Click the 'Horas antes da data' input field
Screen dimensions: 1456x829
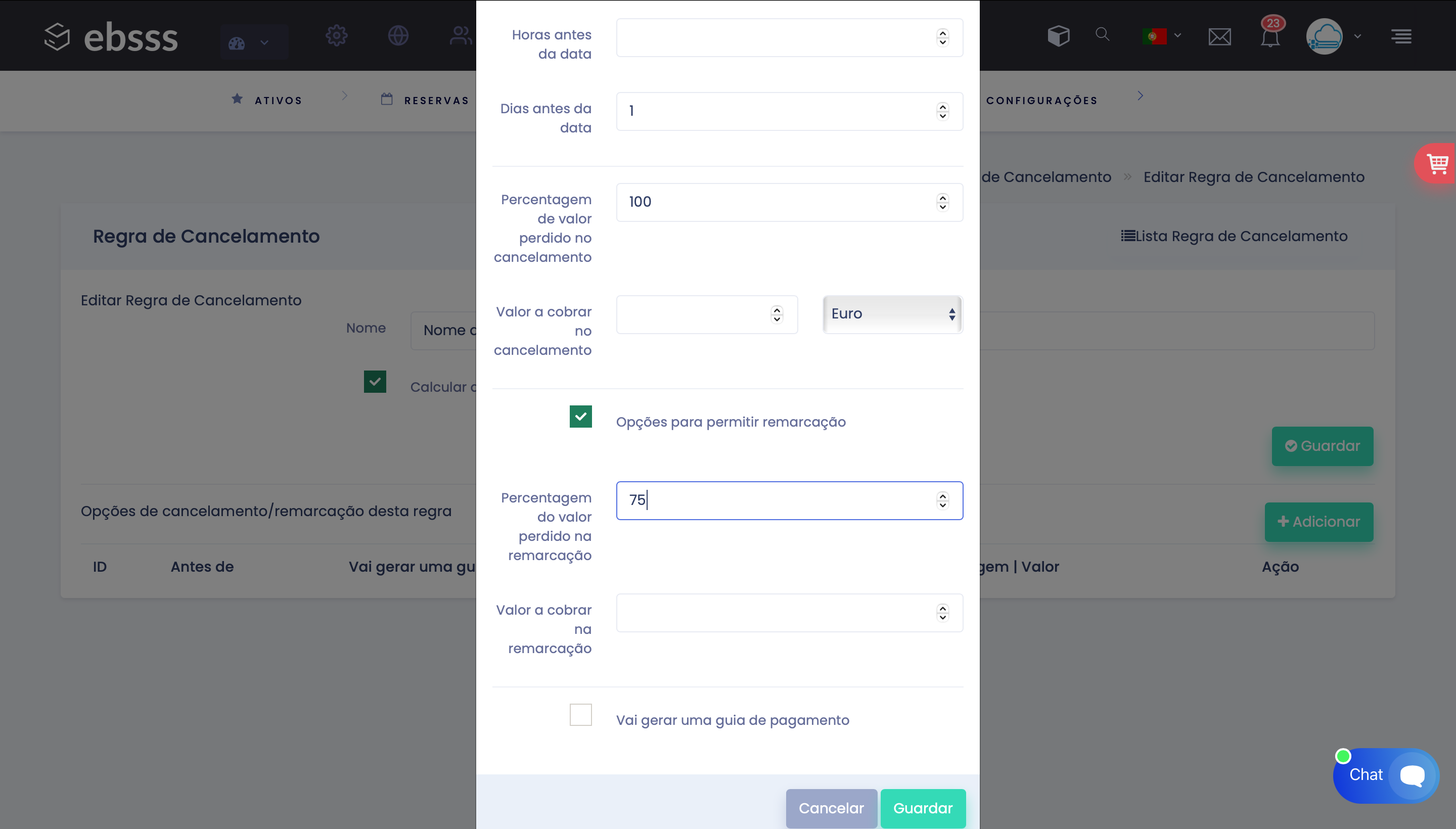point(775,37)
